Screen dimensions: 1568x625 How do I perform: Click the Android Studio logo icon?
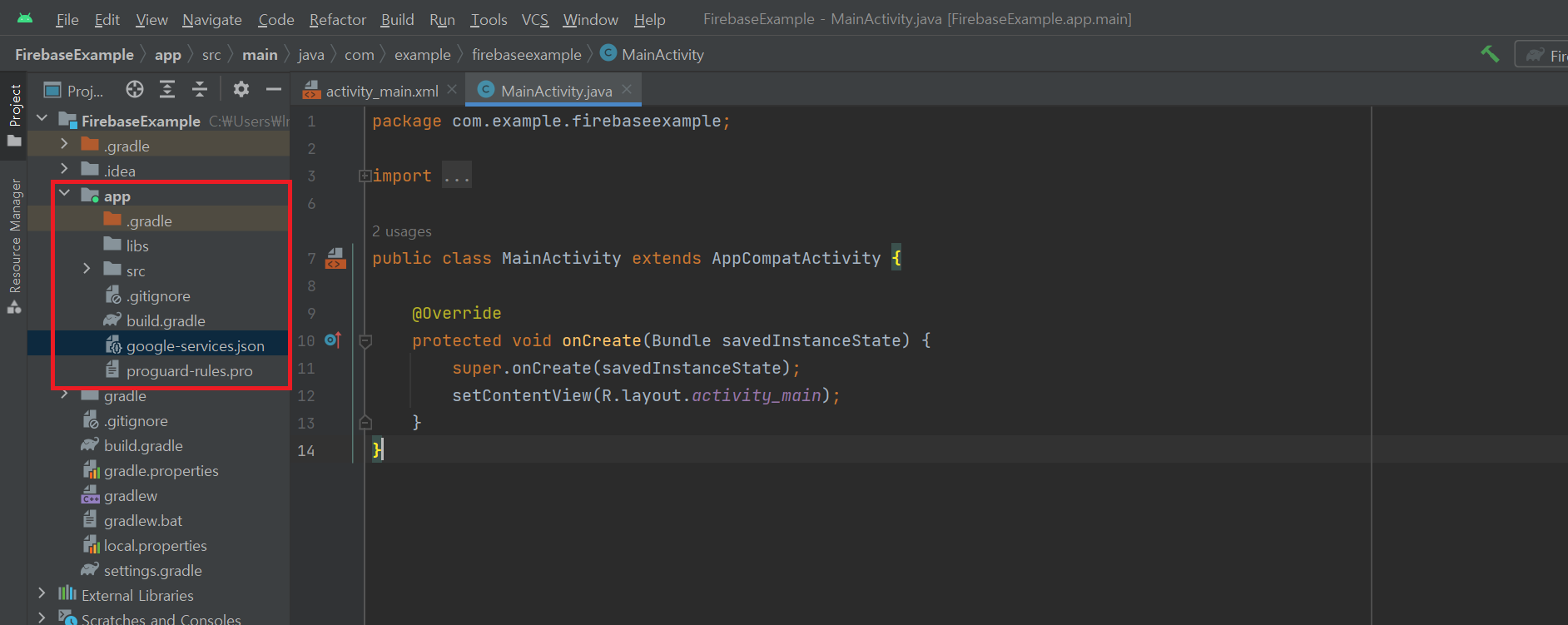[25, 18]
